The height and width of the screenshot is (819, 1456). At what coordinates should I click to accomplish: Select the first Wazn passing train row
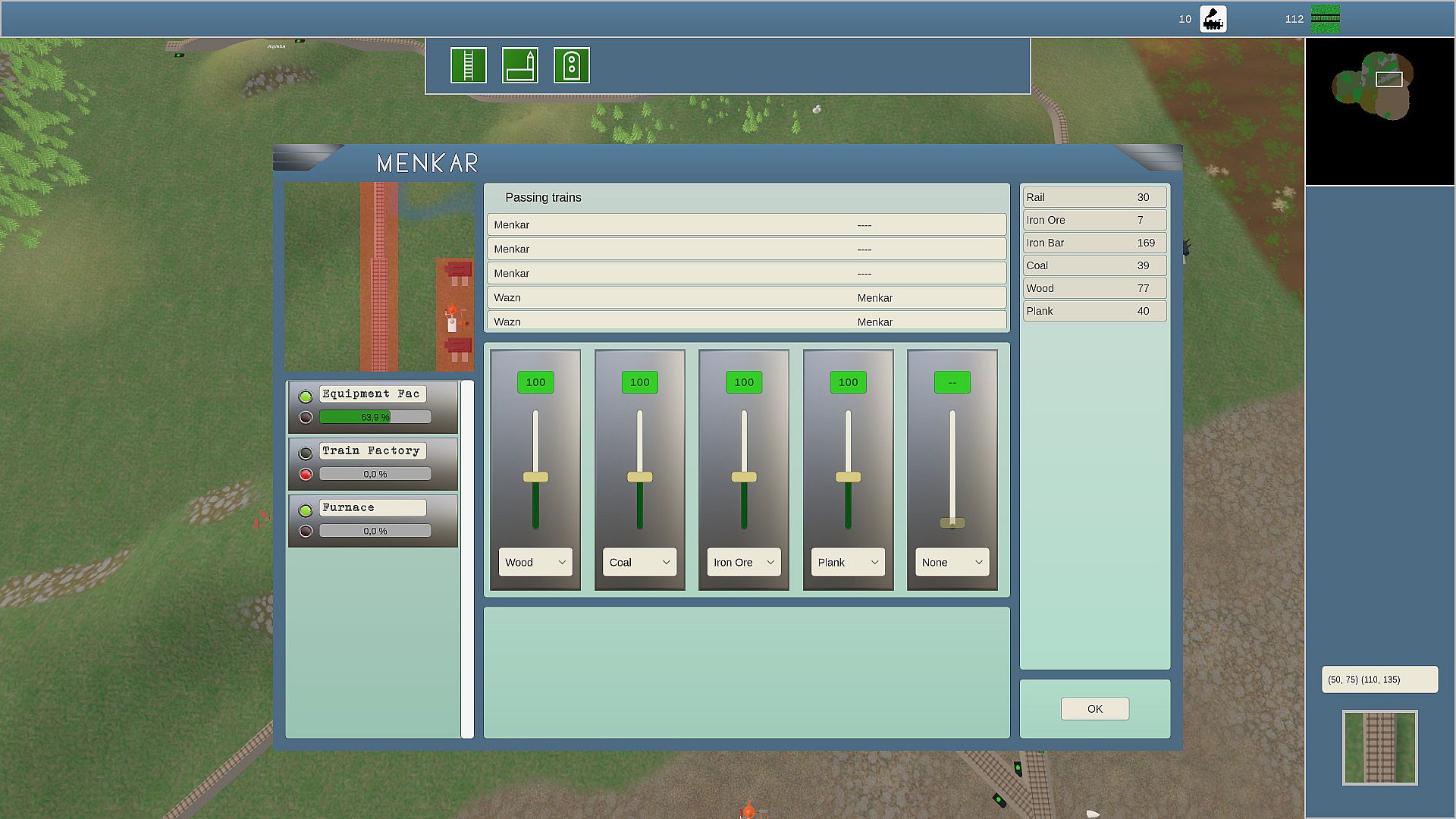[x=746, y=297]
